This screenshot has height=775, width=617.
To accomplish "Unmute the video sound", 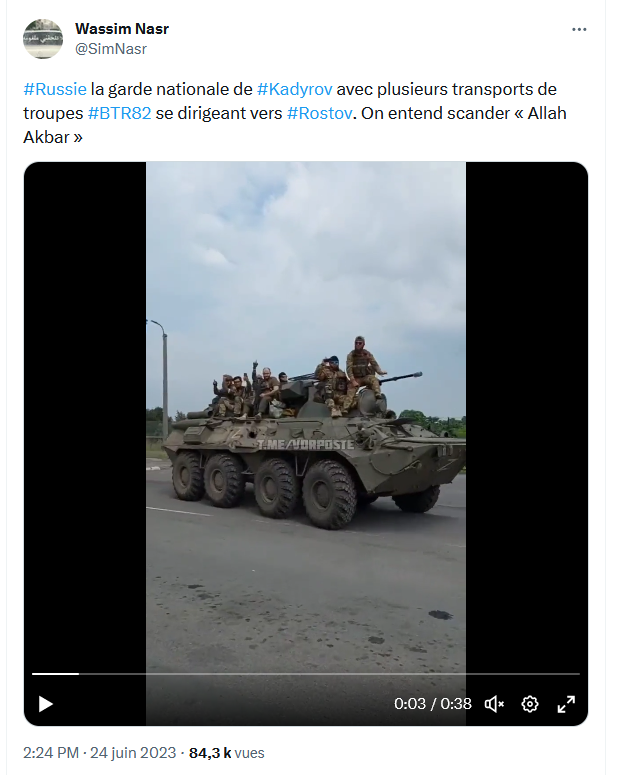I will click(x=494, y=704).
